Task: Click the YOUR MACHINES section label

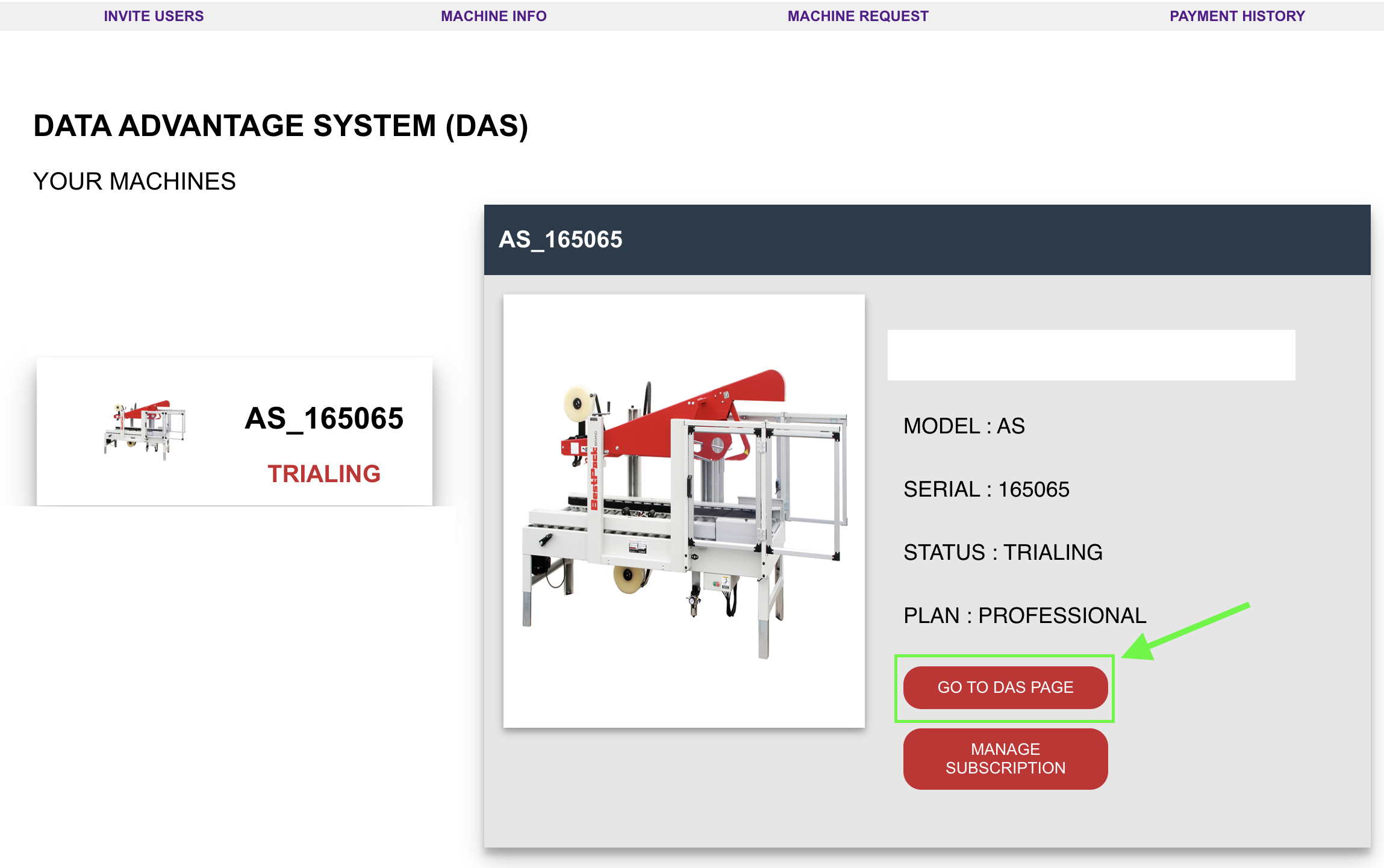Action: tap(134, 181)
